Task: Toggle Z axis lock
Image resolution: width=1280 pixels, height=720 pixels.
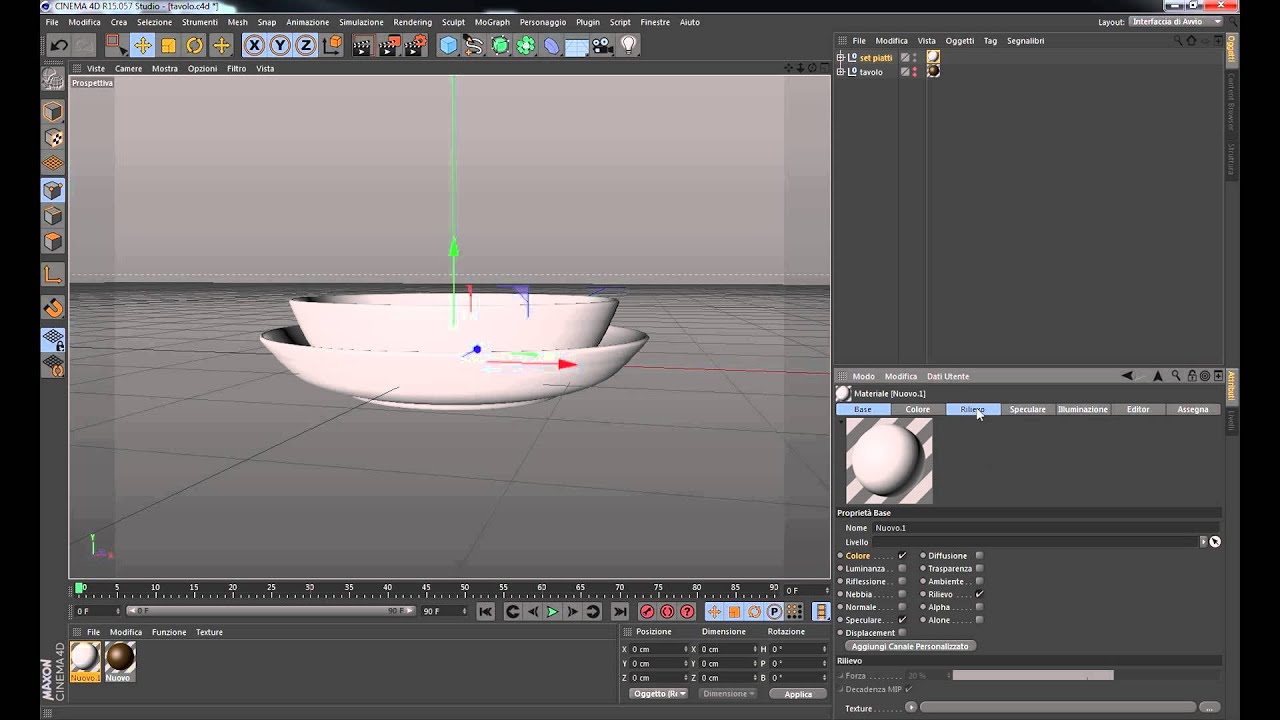Action: tap(306, 45)
